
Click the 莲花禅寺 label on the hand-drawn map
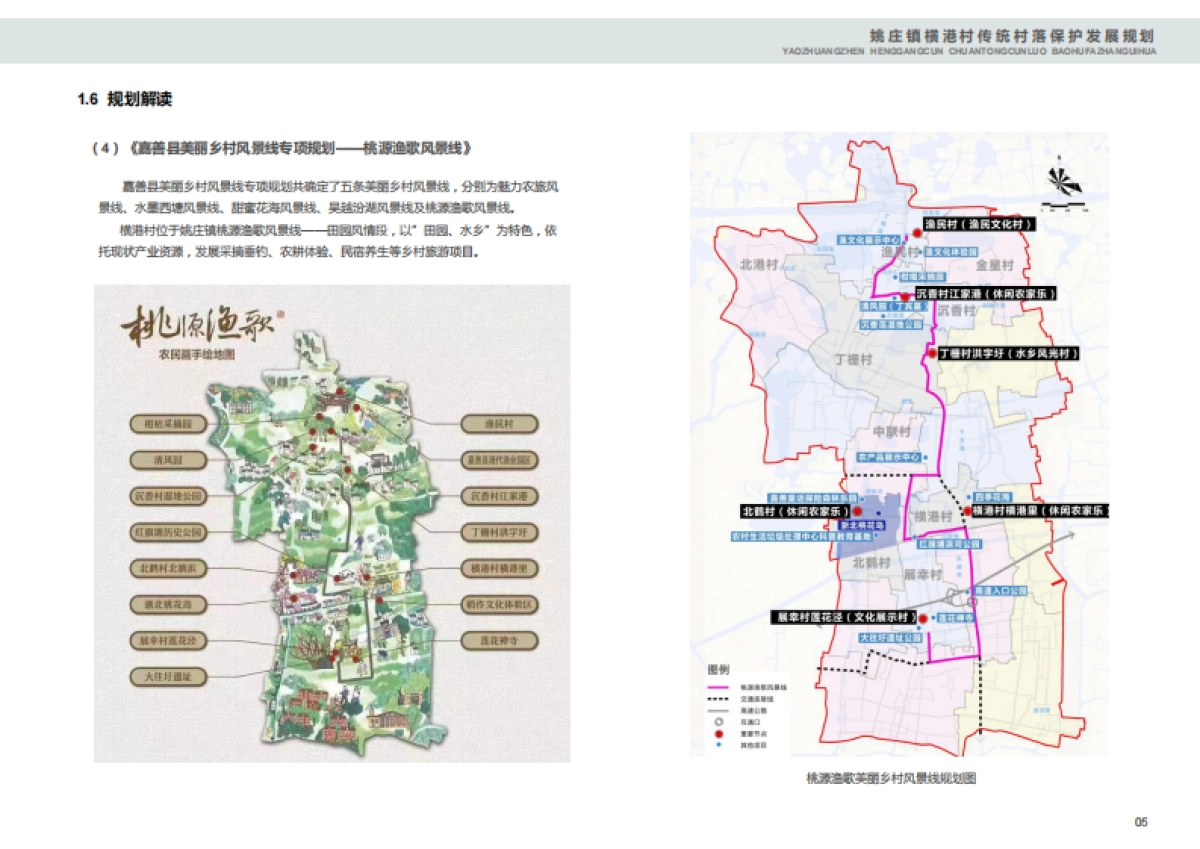(499, 639)
